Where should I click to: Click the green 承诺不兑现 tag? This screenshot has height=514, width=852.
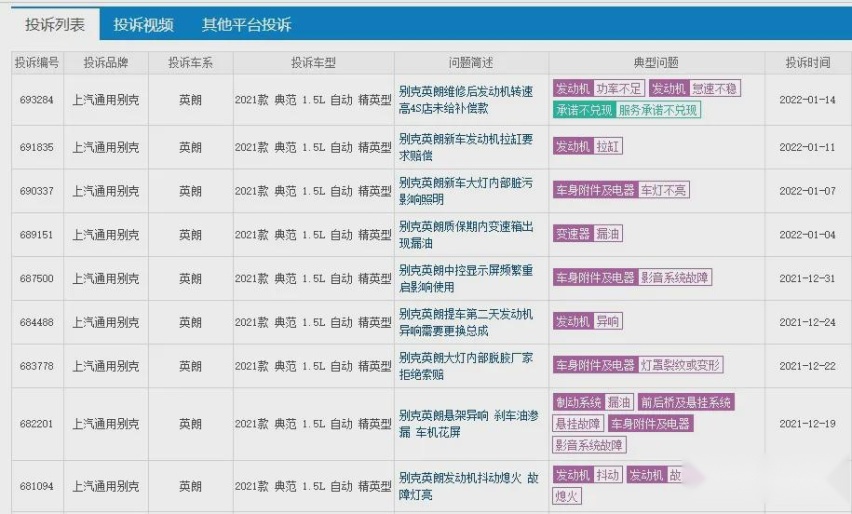pos(584,110)
